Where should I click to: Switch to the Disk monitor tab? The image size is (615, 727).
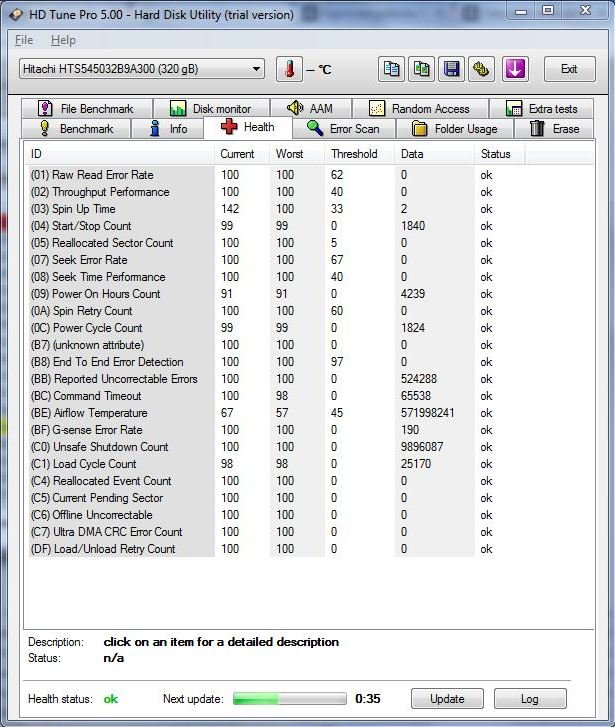212,109
